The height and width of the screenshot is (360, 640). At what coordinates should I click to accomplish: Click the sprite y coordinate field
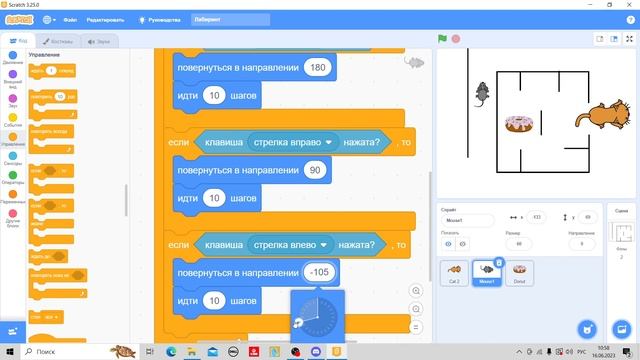click(x=587, y=218)
